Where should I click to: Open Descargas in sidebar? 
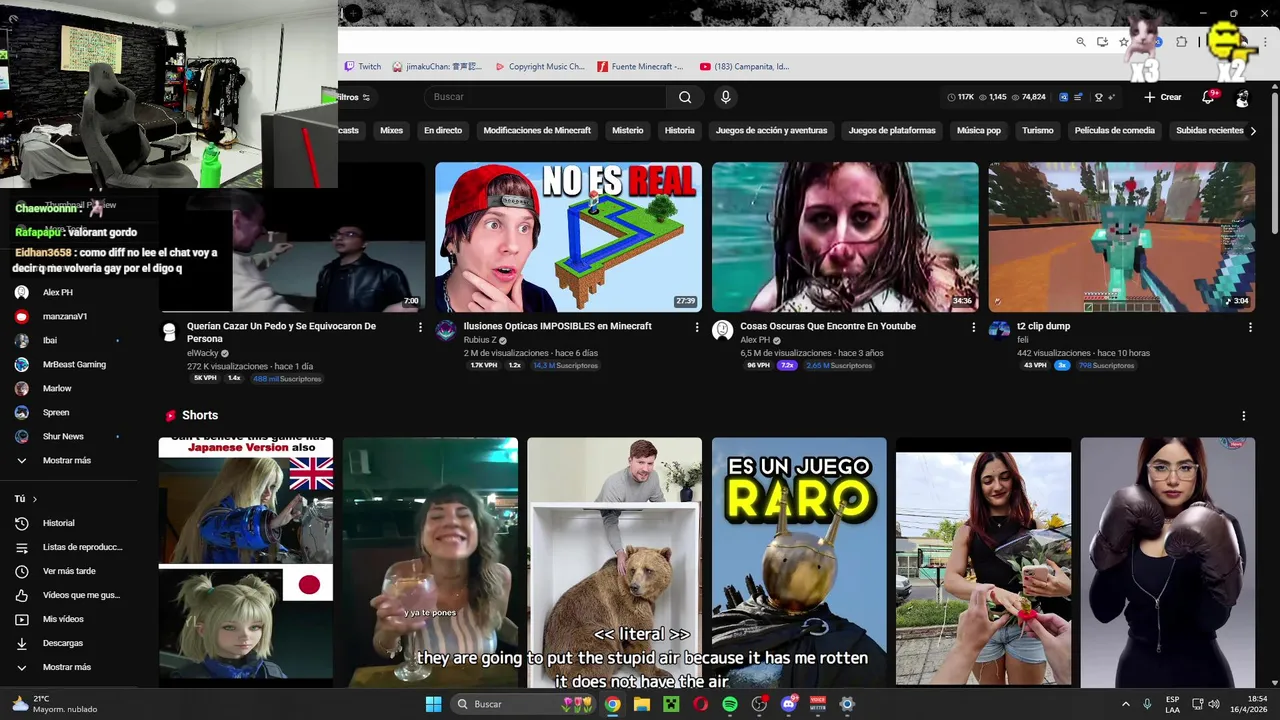[66, 643]
